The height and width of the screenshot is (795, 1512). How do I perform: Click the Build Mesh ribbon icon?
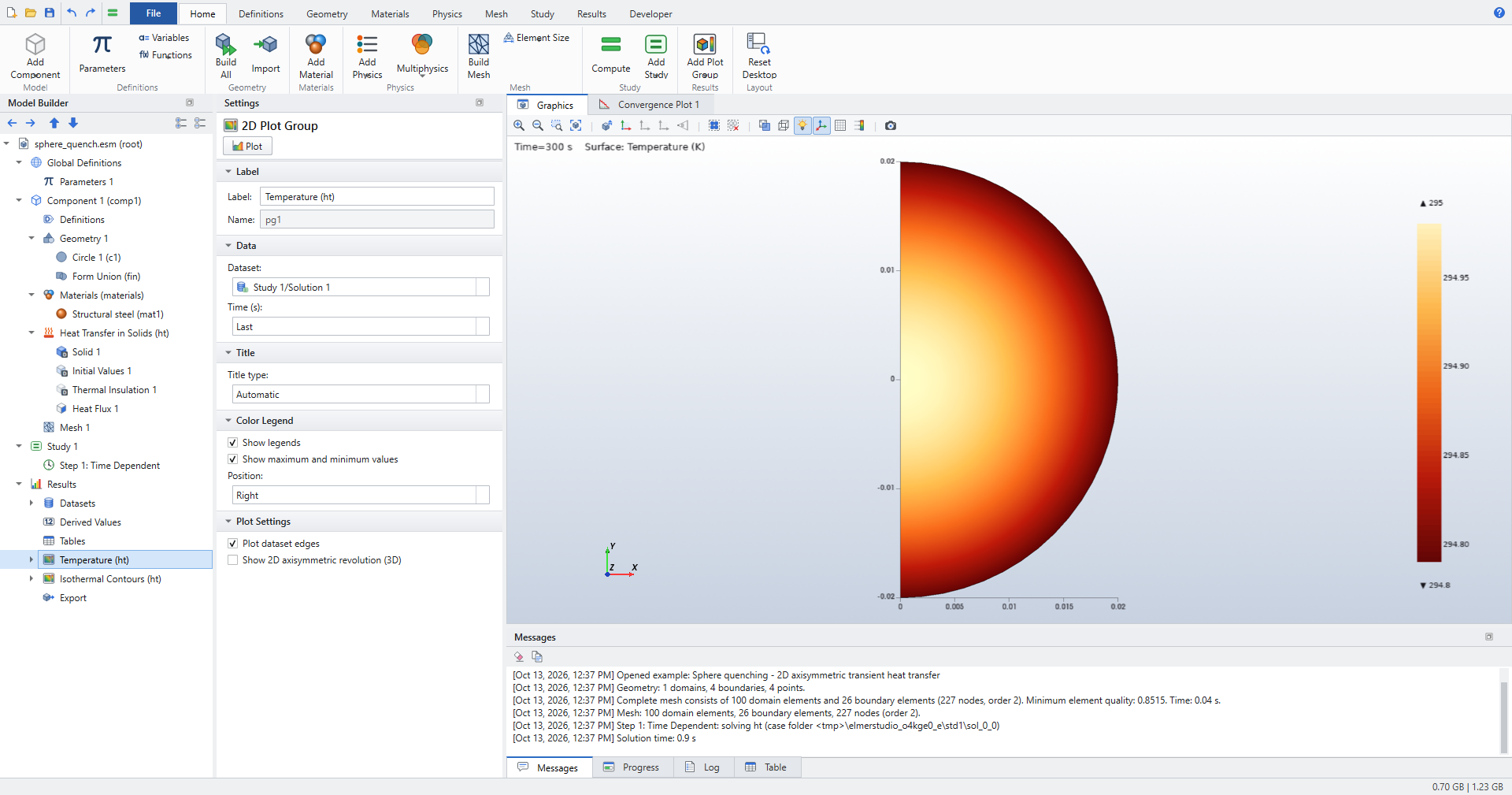(x=479, y=55)
